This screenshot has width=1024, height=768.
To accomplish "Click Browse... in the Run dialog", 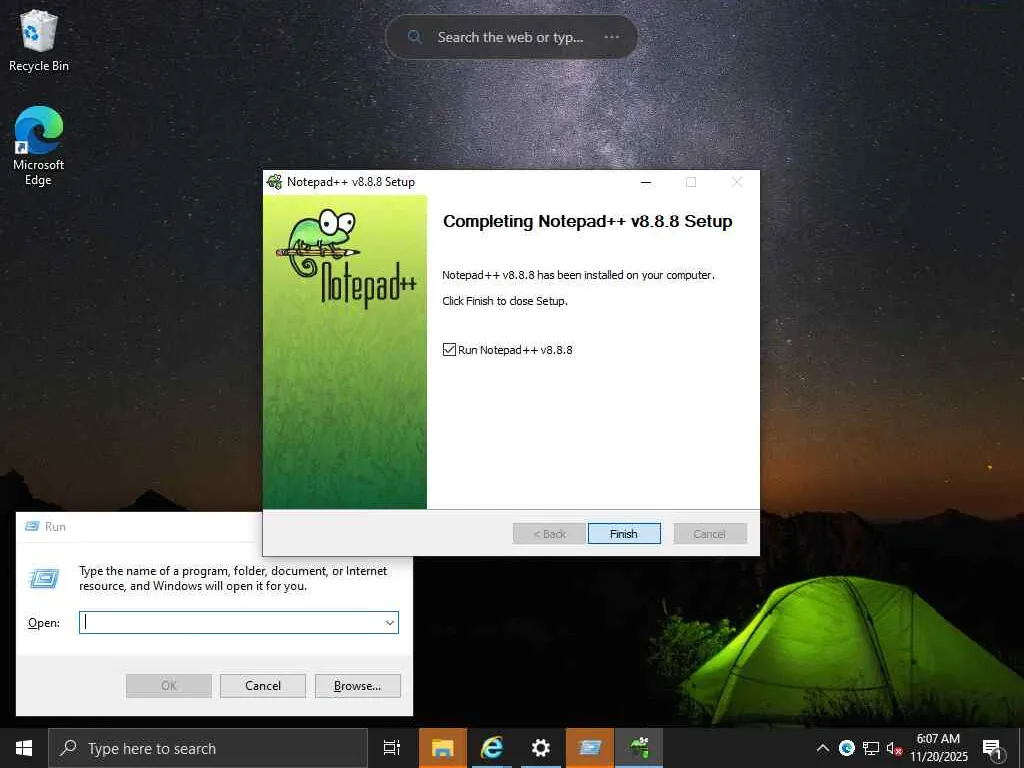I will 357,686.
